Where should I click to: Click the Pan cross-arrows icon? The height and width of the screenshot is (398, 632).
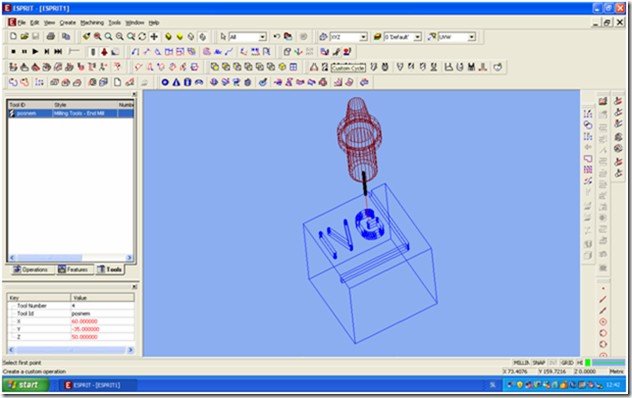point(154,37)
